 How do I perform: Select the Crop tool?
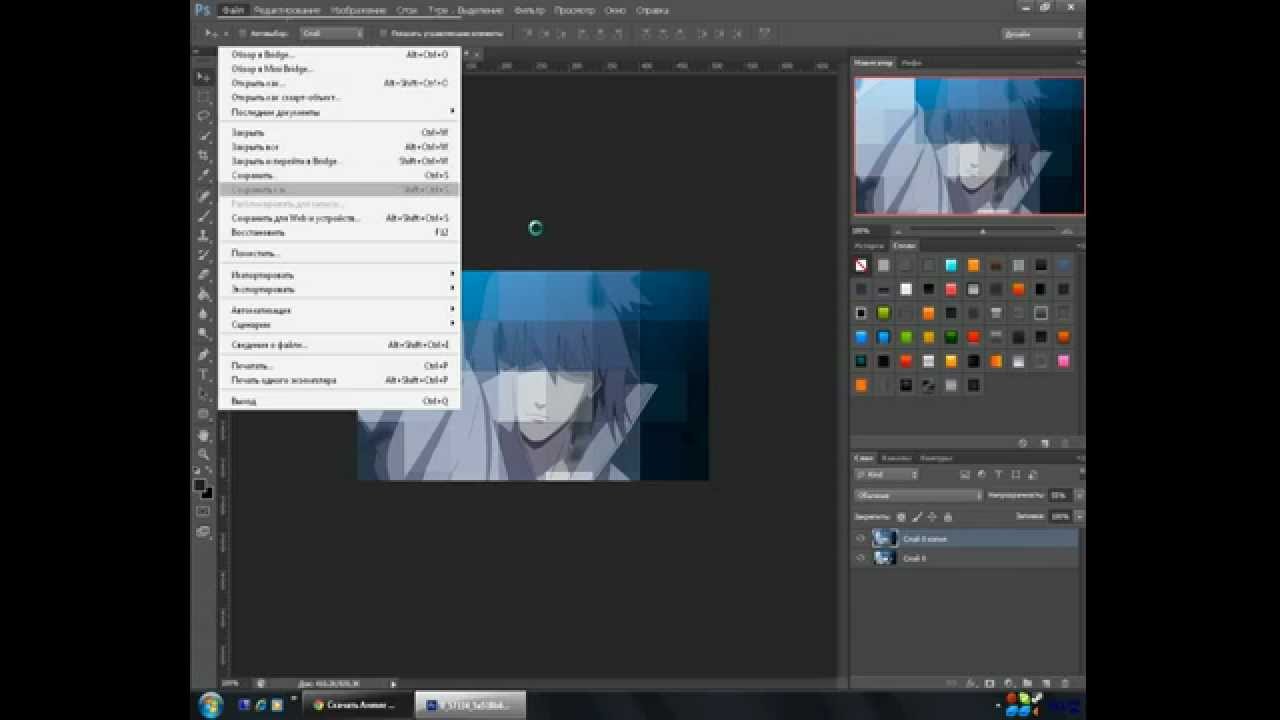coord(204,156)
